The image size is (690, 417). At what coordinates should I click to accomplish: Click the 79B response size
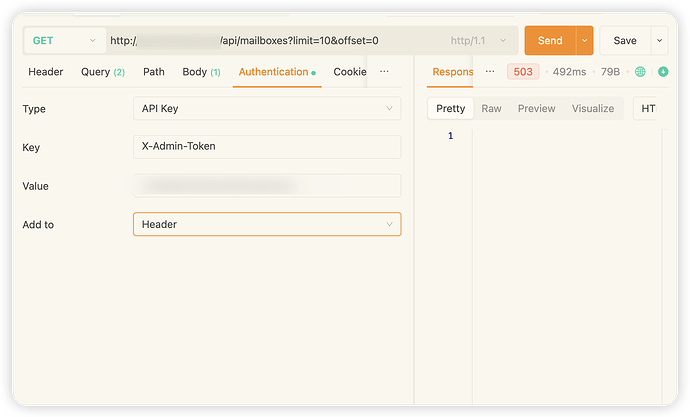[x=610, y=72]
